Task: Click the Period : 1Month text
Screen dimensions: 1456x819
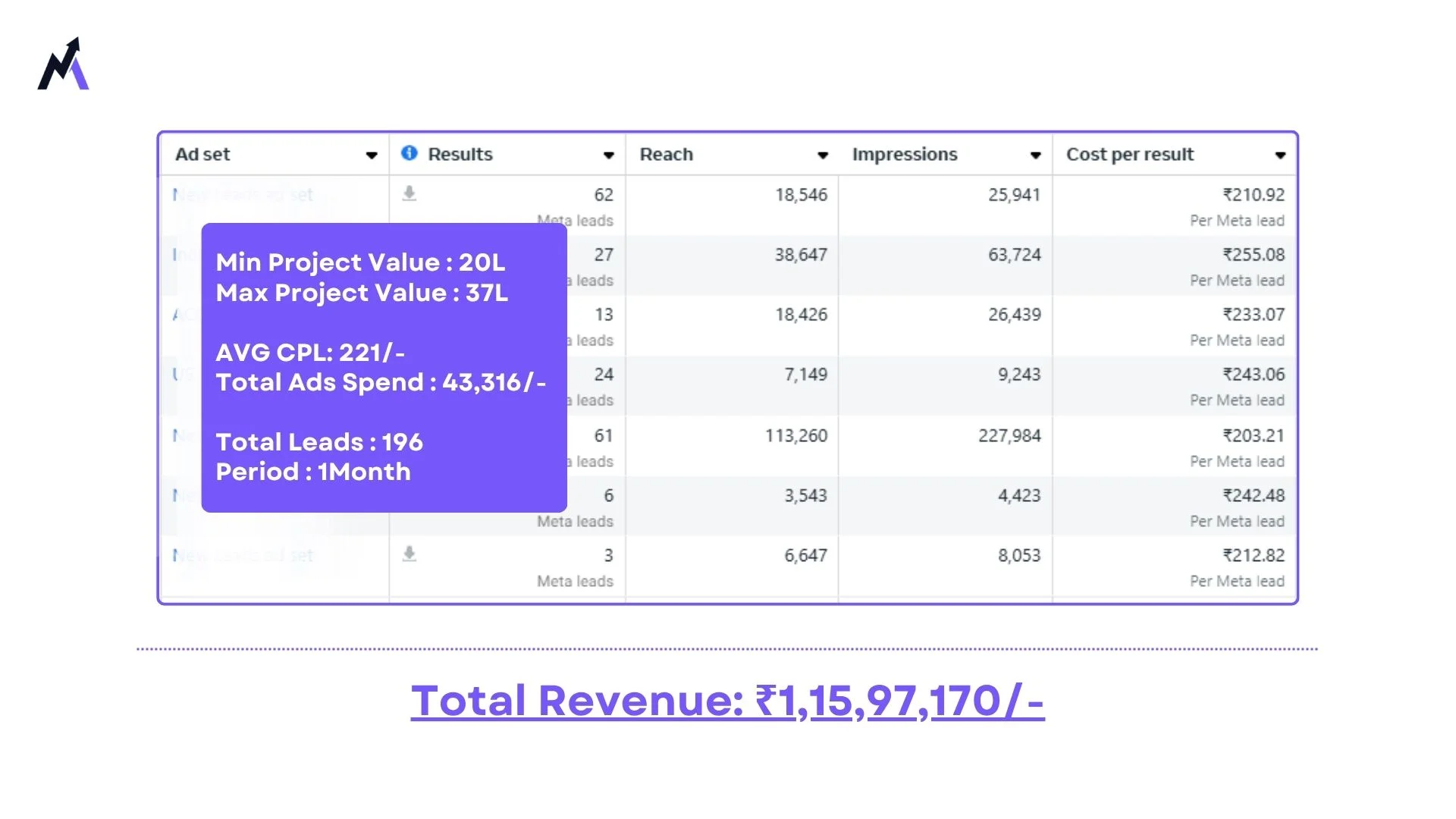Action: click(313, 472)
